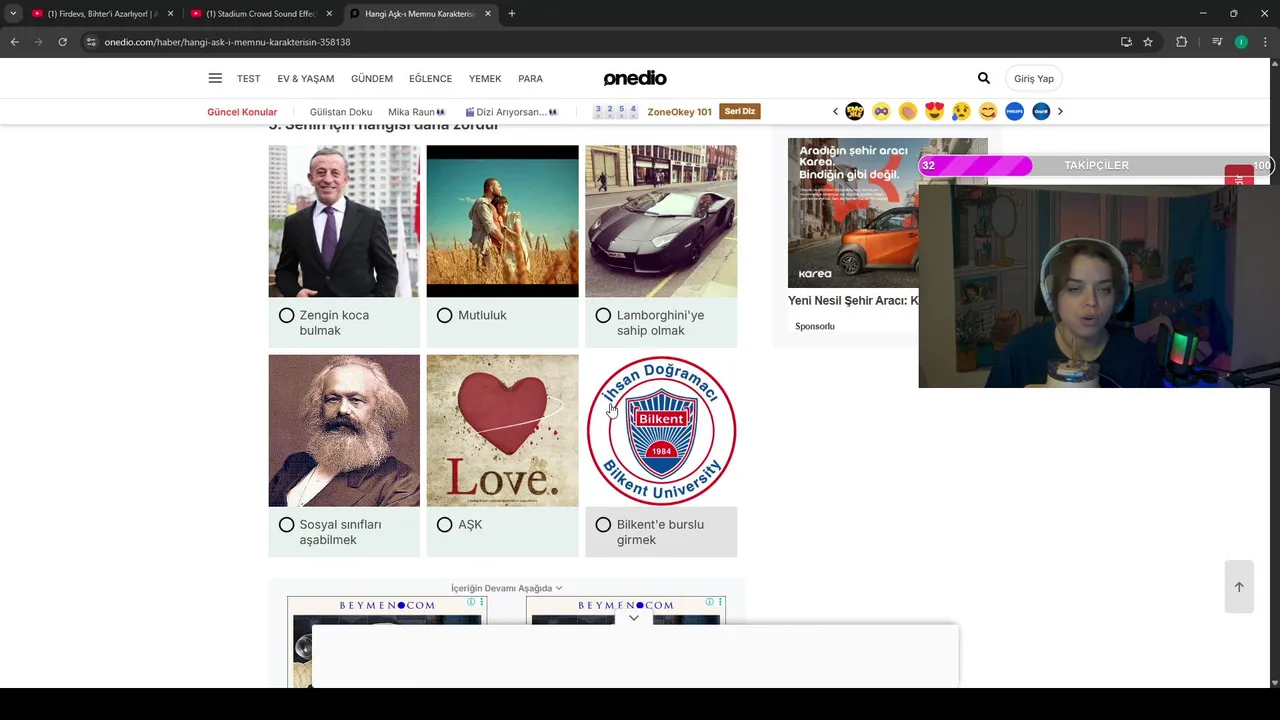Click the yummy smiling emoji icon
This screenshot has height=720, width=1280.
pos(988,111)
